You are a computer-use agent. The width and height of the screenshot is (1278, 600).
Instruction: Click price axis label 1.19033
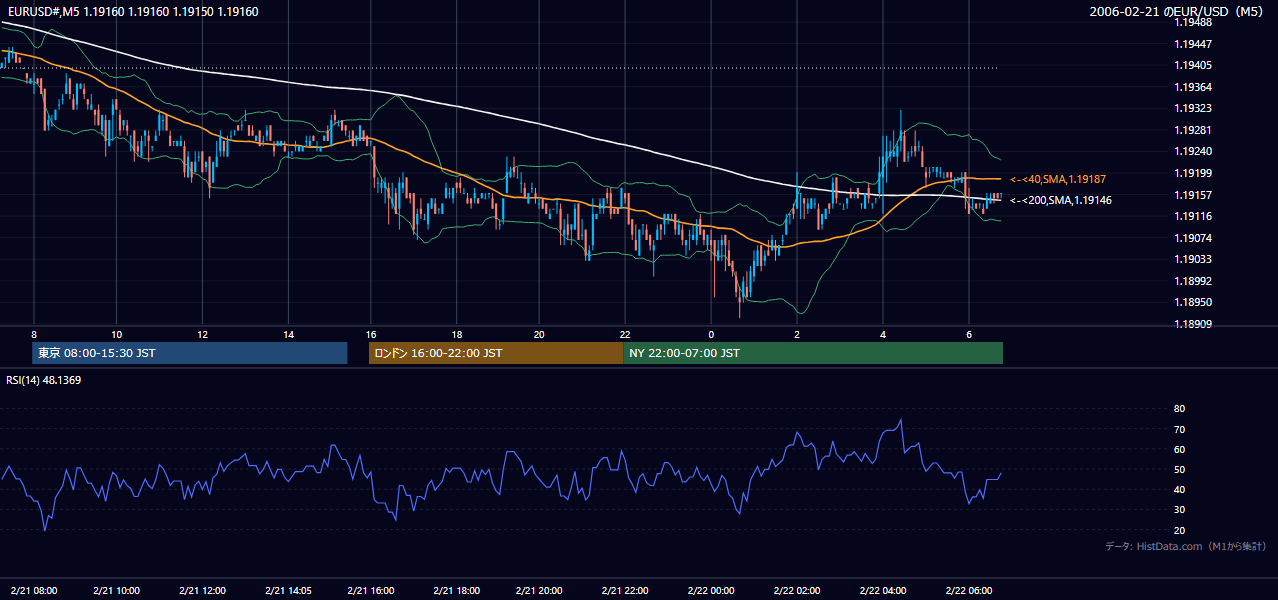[1193, 260]
